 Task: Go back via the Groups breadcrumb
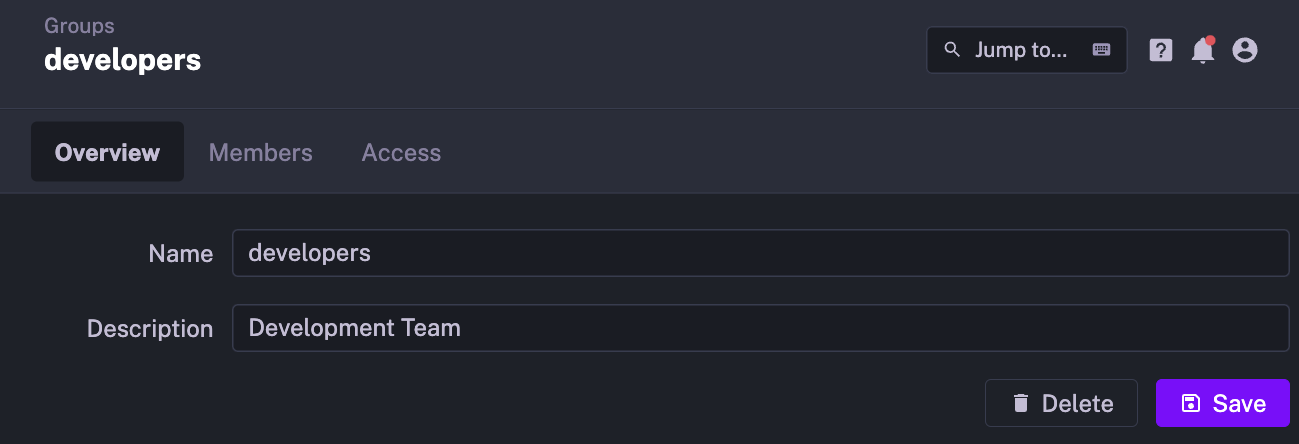click(79, 25)
